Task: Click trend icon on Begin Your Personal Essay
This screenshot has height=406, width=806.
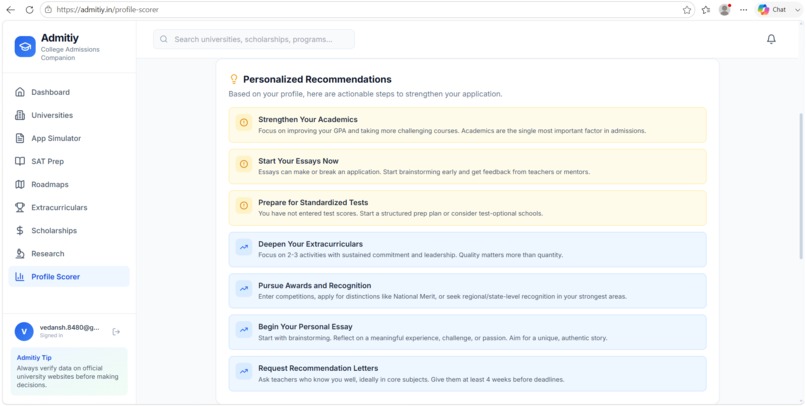Action: (244, 329)
